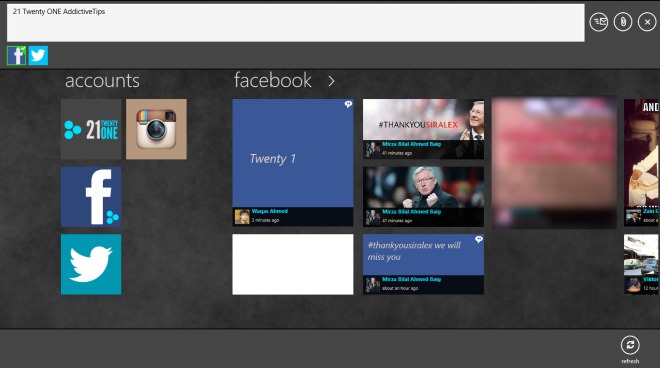Click Mirza Bilal Ahmed Baig on 'miss you' post
This screenshot has width=660, height=368.
412,279
